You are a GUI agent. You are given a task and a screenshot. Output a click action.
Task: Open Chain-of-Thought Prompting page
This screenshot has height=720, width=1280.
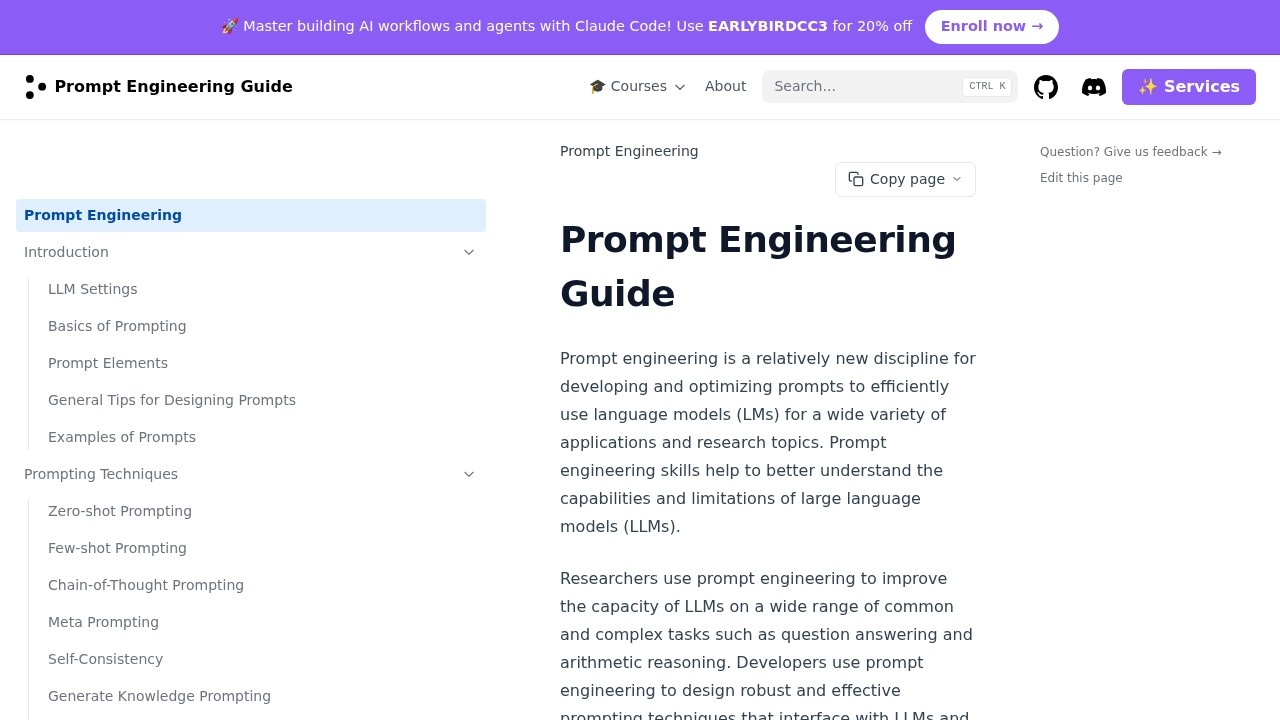146,585
